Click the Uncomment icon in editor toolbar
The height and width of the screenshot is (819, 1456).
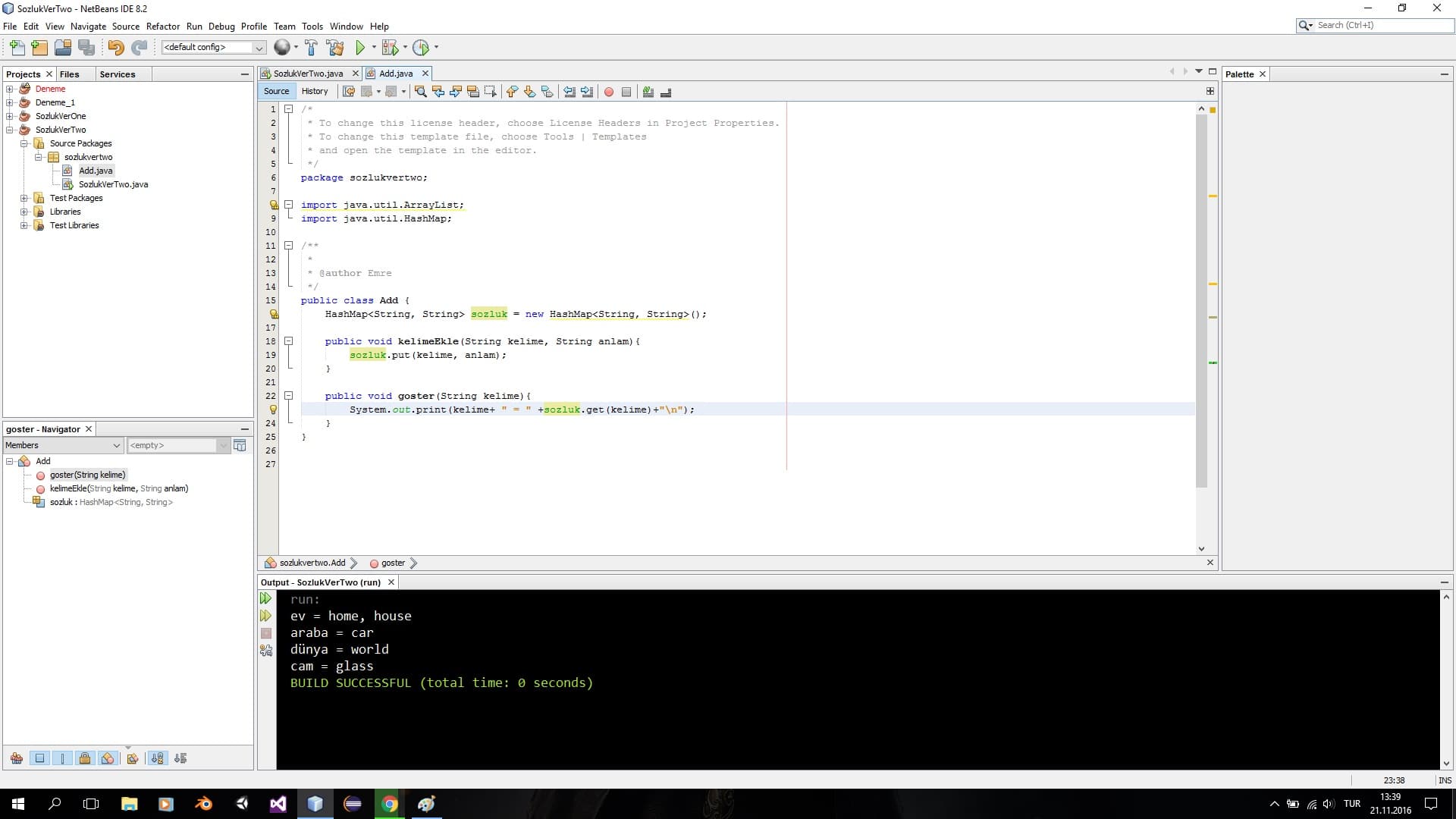click(666, 92)
